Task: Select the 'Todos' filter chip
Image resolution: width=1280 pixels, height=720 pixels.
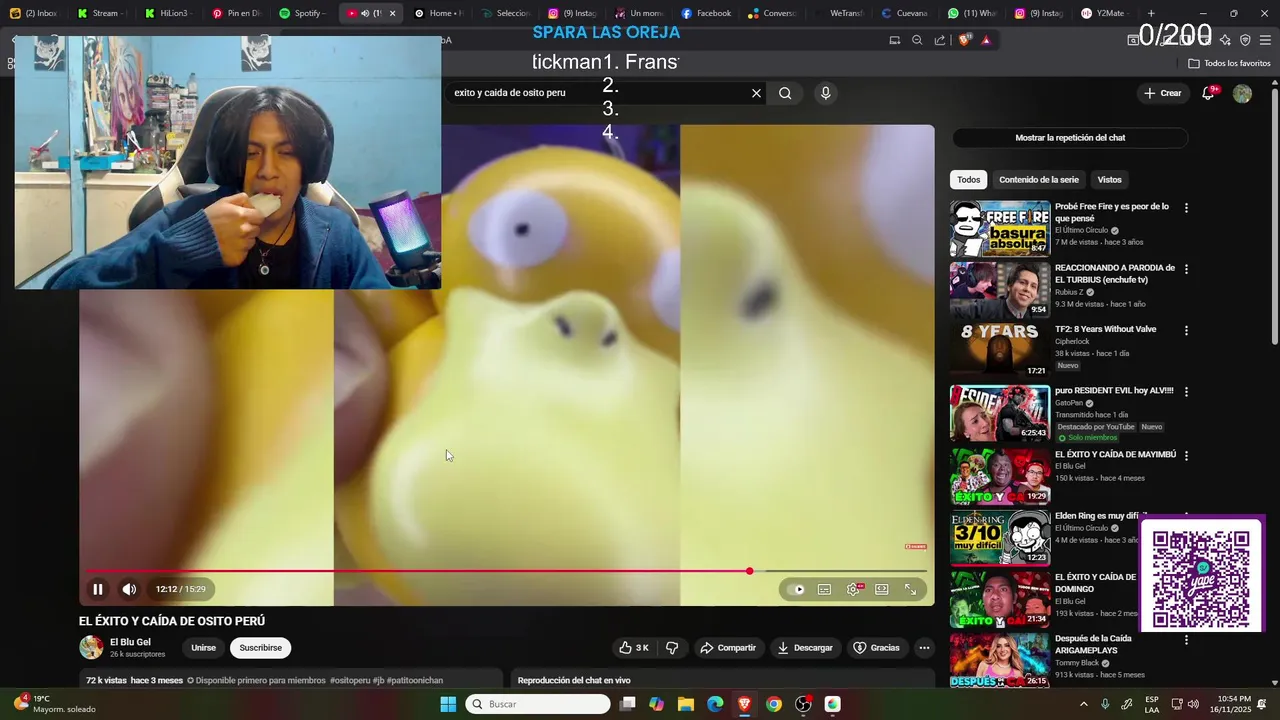Action: coord(968,180)
